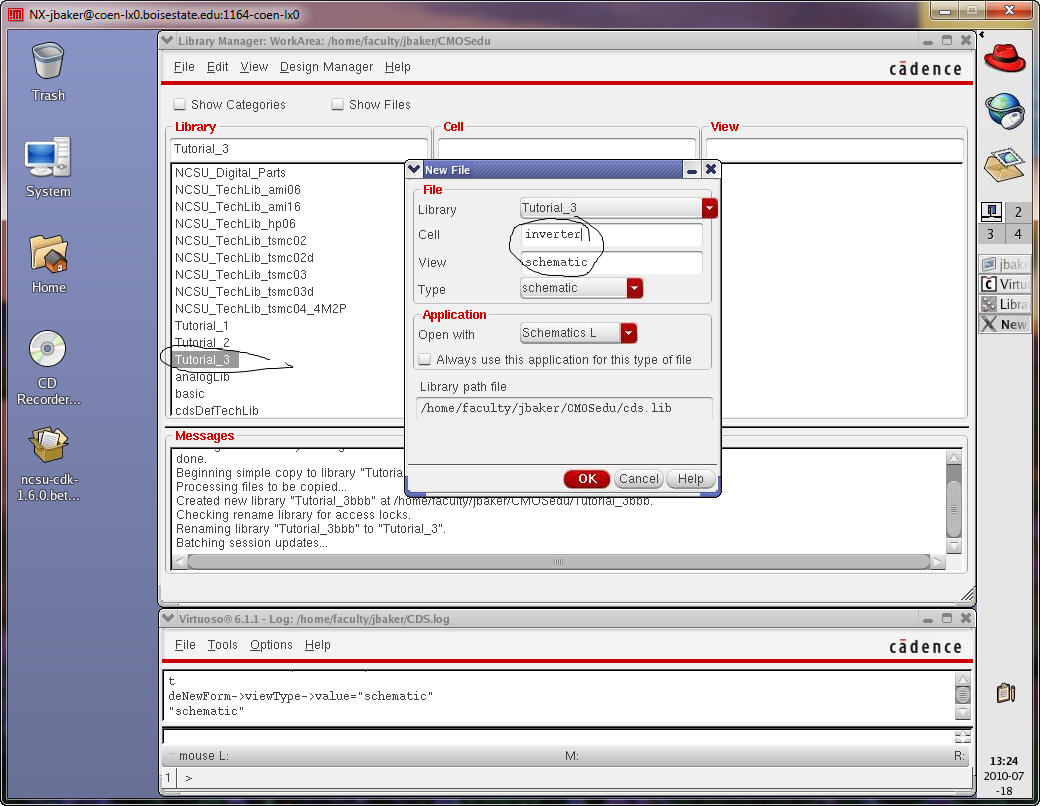Select basic library
Viewport: 1040px width, 806px height.
190,393
